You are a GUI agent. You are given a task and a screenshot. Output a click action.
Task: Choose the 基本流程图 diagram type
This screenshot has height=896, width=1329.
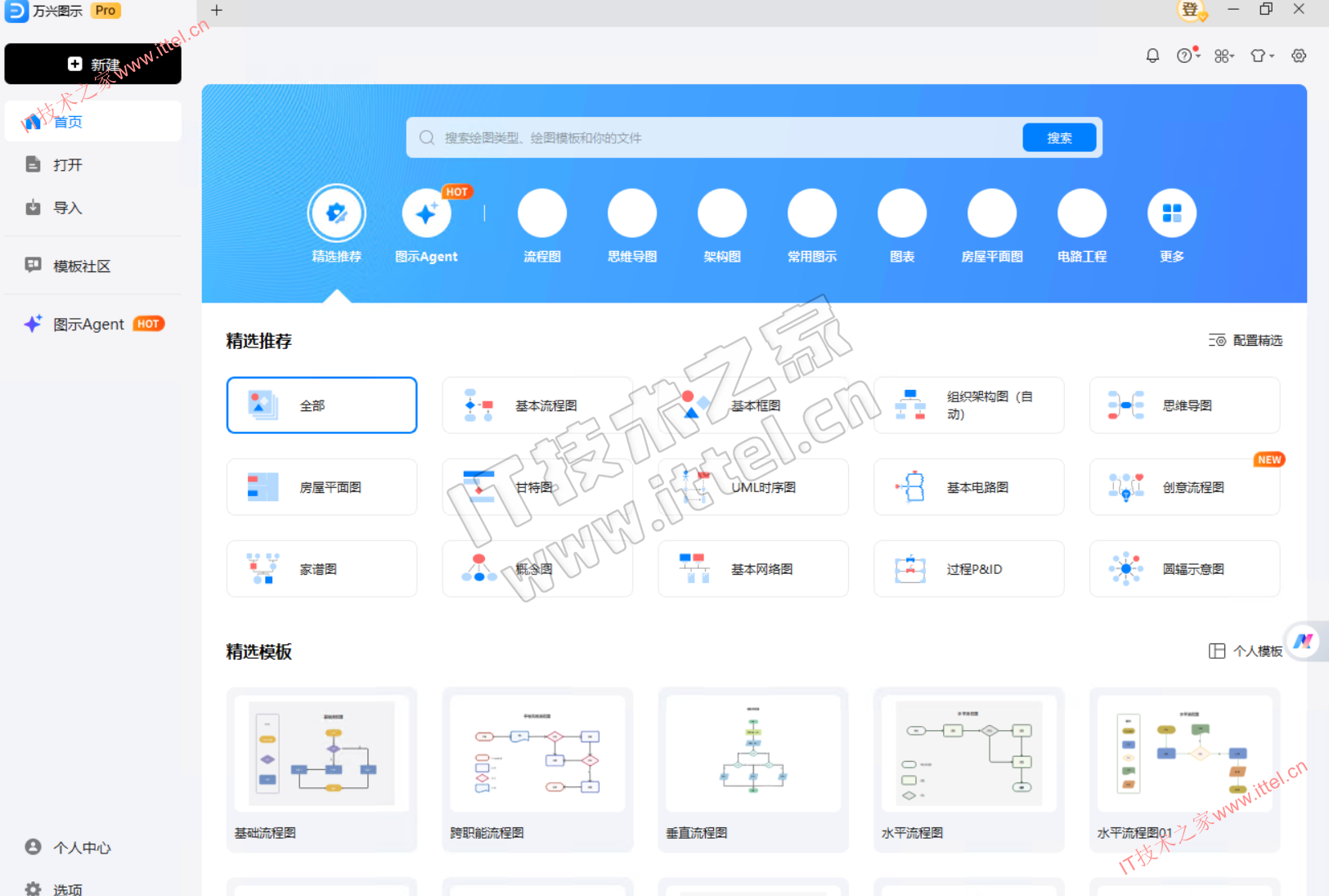pos(537,405)
